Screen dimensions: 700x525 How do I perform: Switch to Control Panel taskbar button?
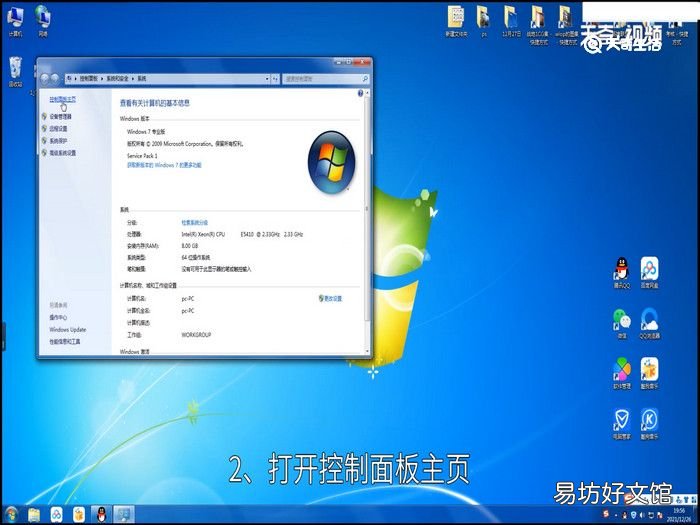(124, 515)
